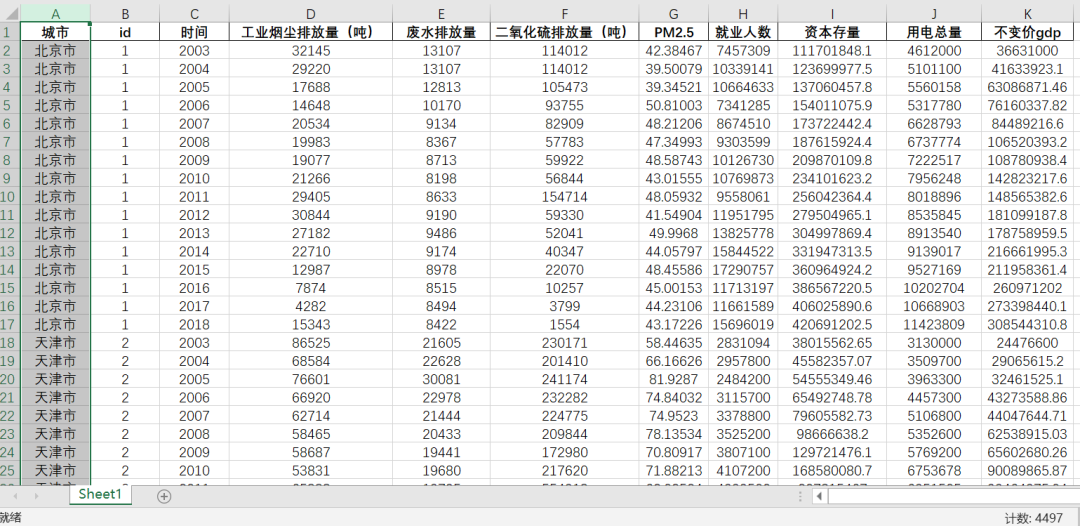Viewport: 1080px width, 526px height.
Task: Select cell with value 50.81003
Action: tap(674, 105)
